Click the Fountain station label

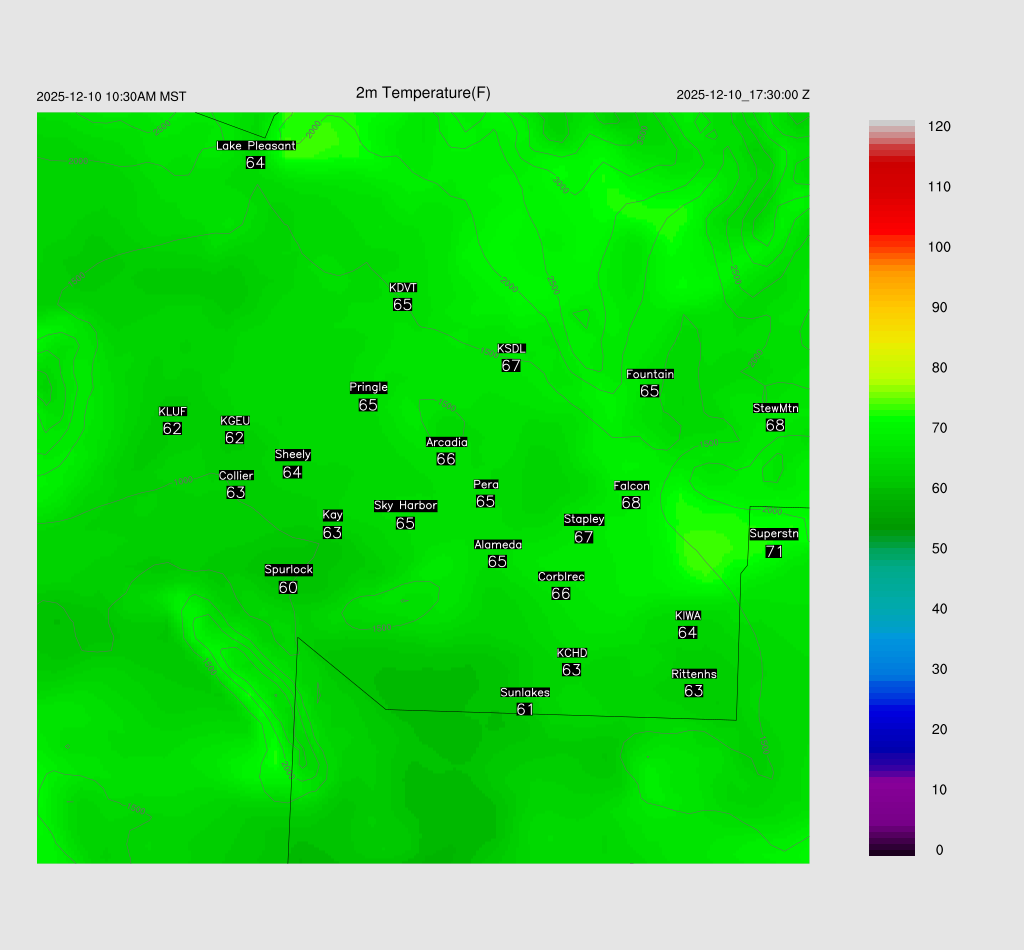(x=650, y=374)
